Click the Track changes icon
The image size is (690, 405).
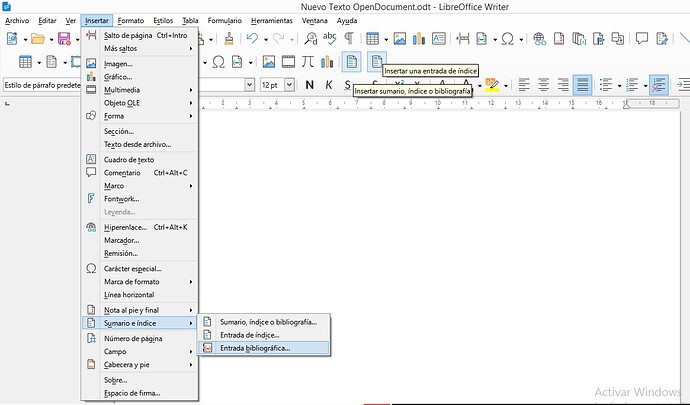click(662, 39)
